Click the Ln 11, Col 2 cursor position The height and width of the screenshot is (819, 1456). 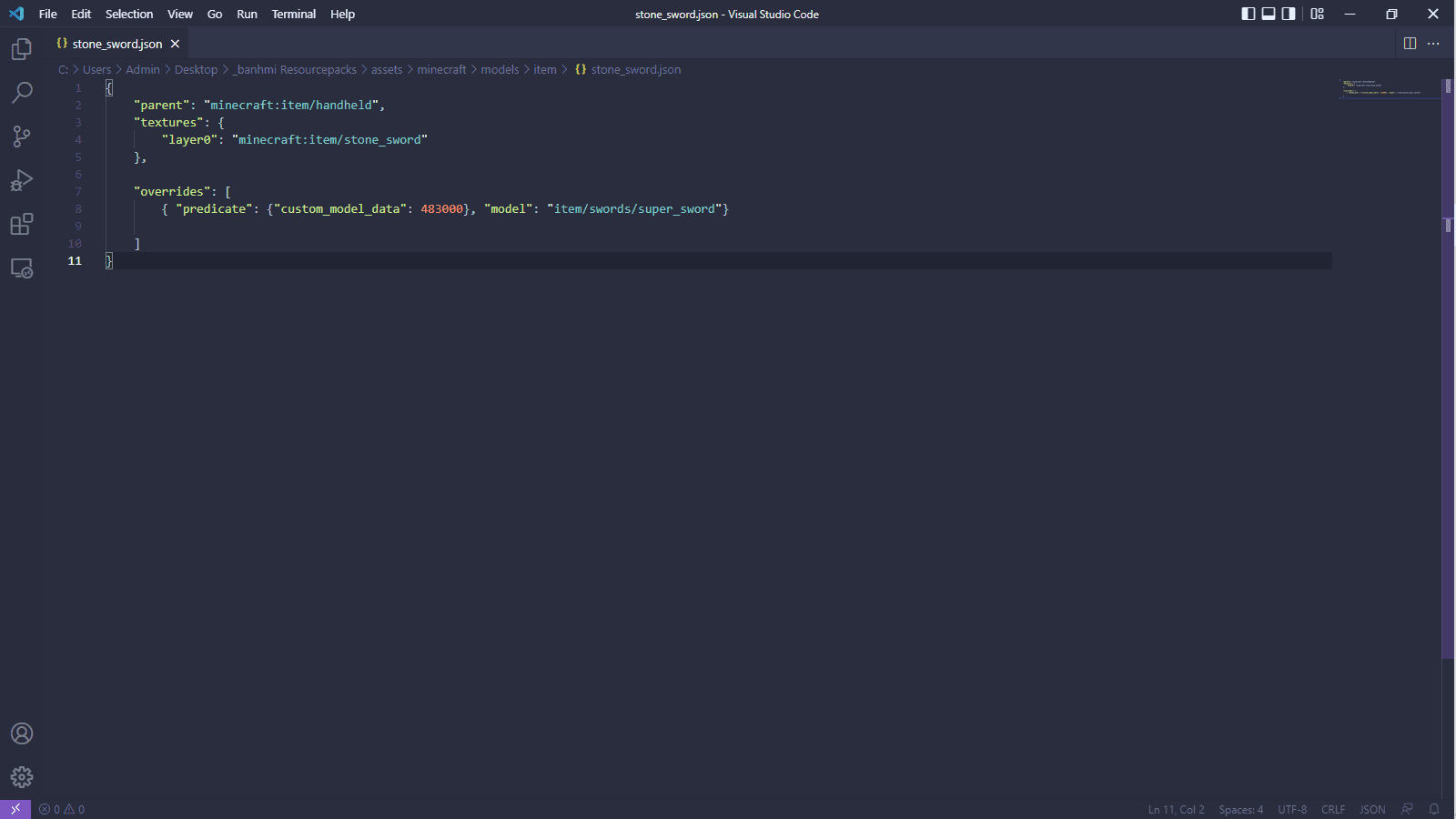coord(1176,809)
